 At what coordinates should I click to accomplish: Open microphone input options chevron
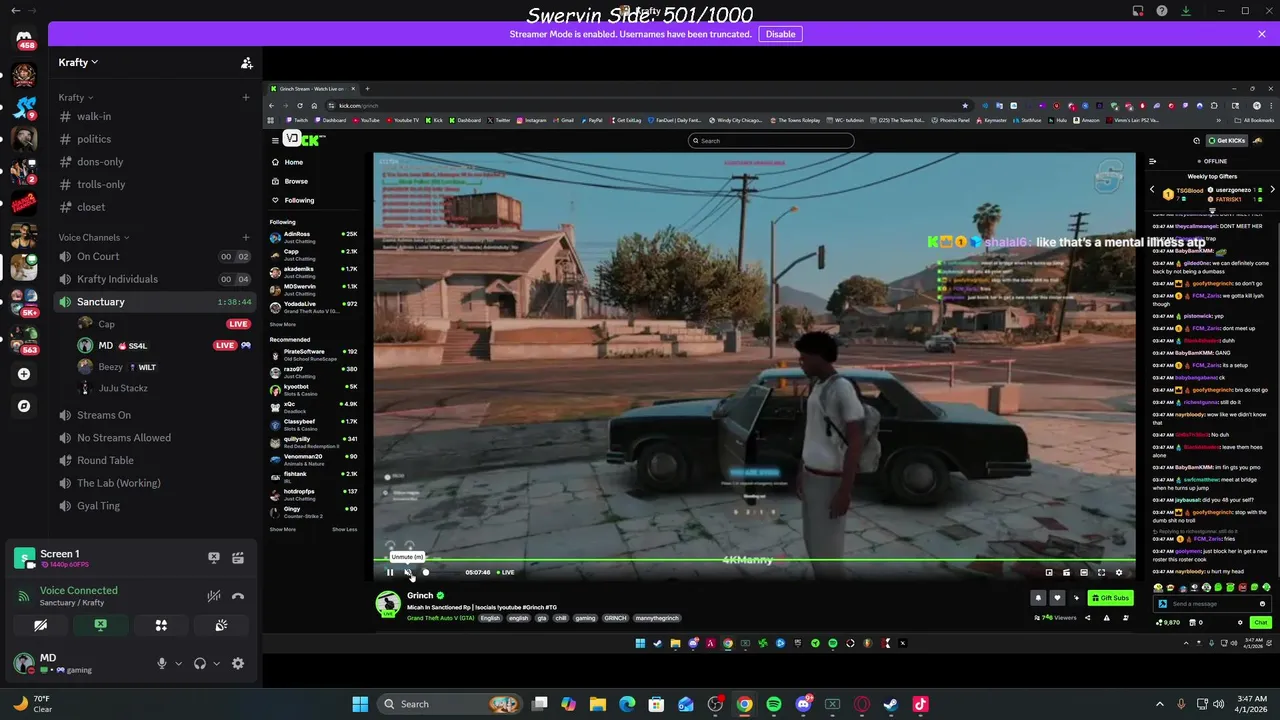(x=179, y=663)
